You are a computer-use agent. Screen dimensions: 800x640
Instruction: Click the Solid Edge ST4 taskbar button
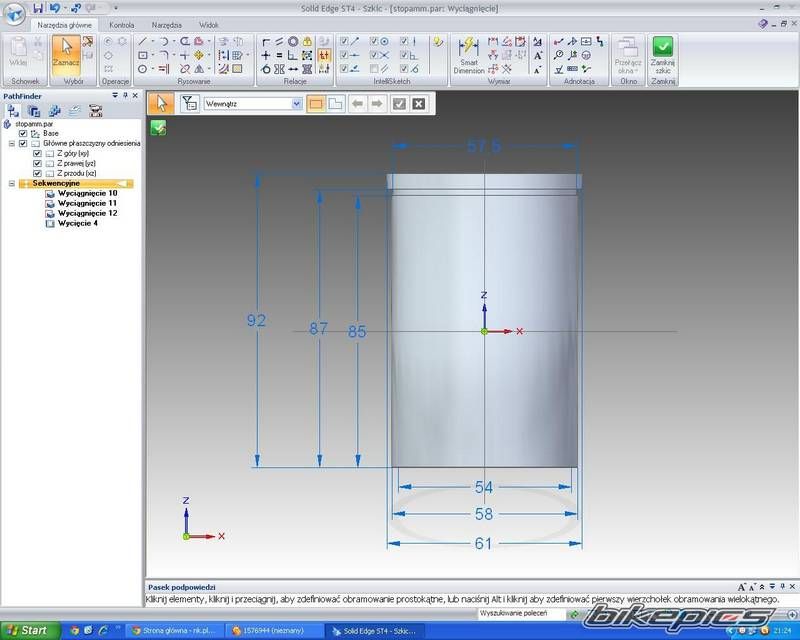point(374,631)
